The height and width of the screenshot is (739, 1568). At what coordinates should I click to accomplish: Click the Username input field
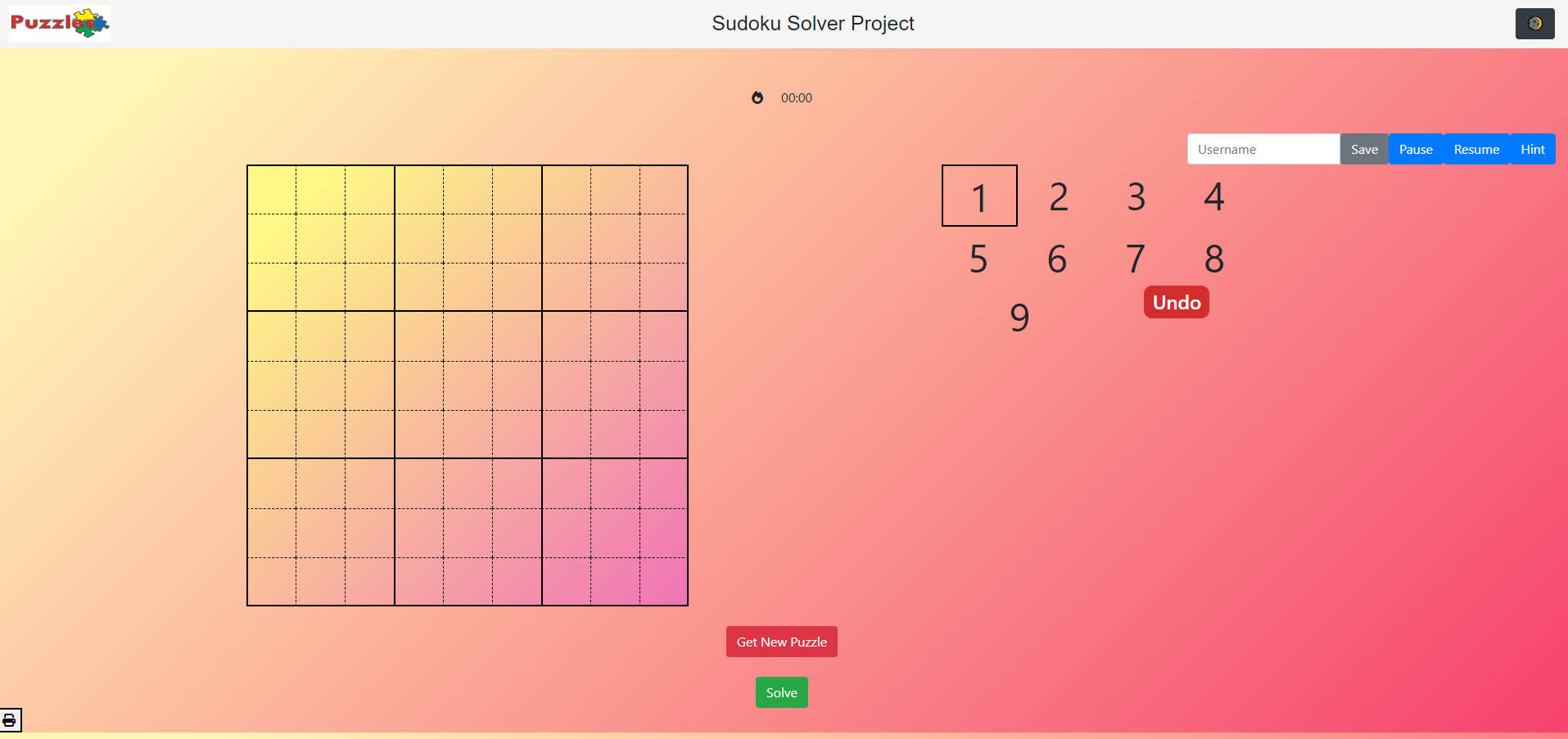pyautogui.click(x=1263, y=149)
